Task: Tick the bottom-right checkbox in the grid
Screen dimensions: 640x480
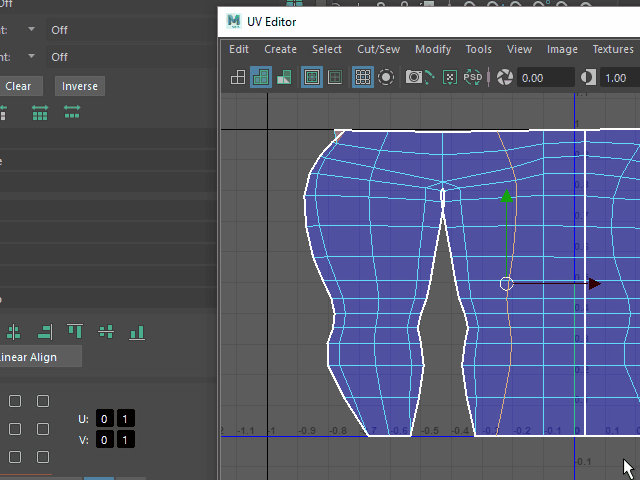Action: pos(43,457)
